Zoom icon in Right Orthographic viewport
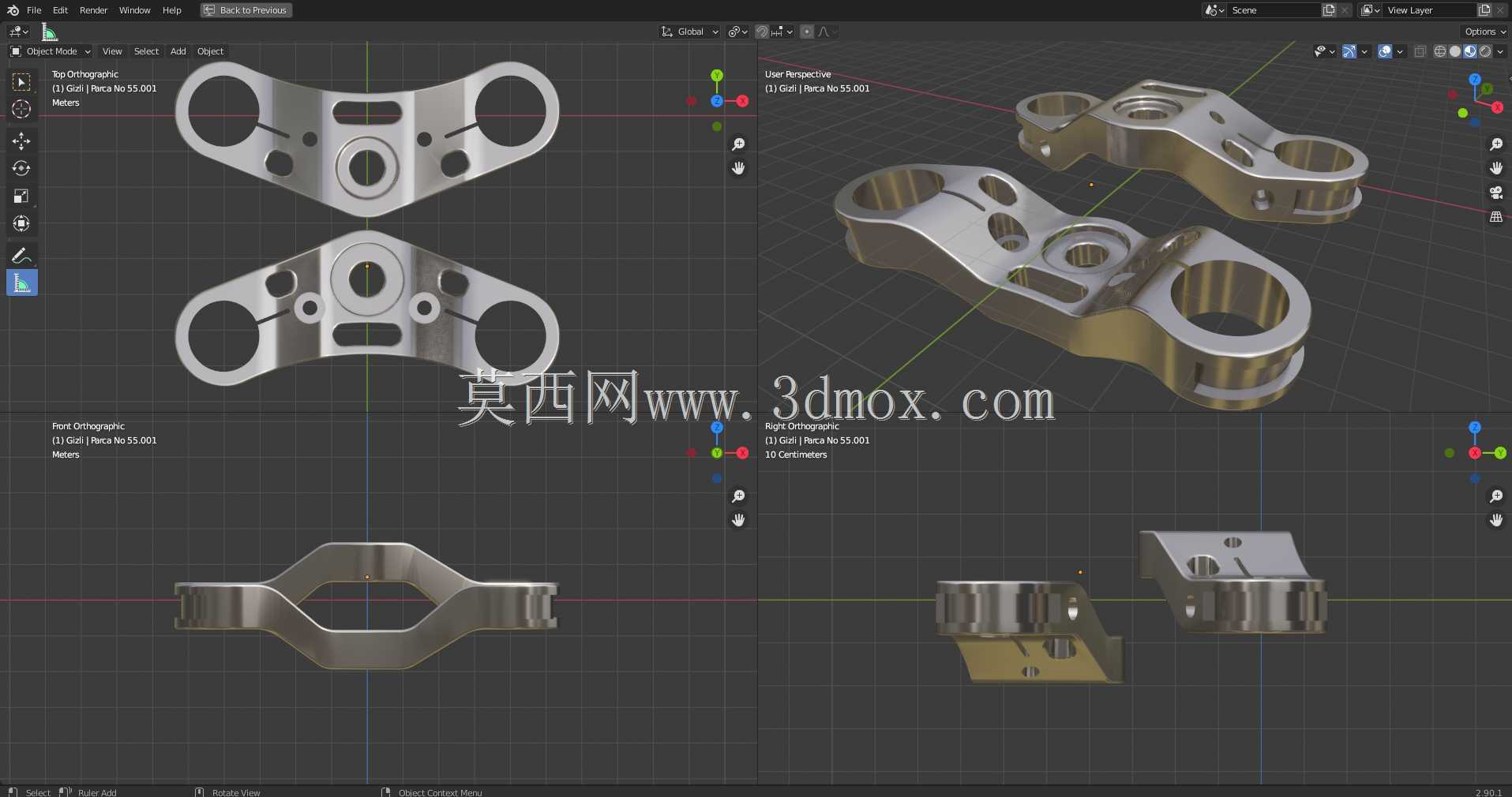Screen dimensions: 1512x797 pos(1495,496)
